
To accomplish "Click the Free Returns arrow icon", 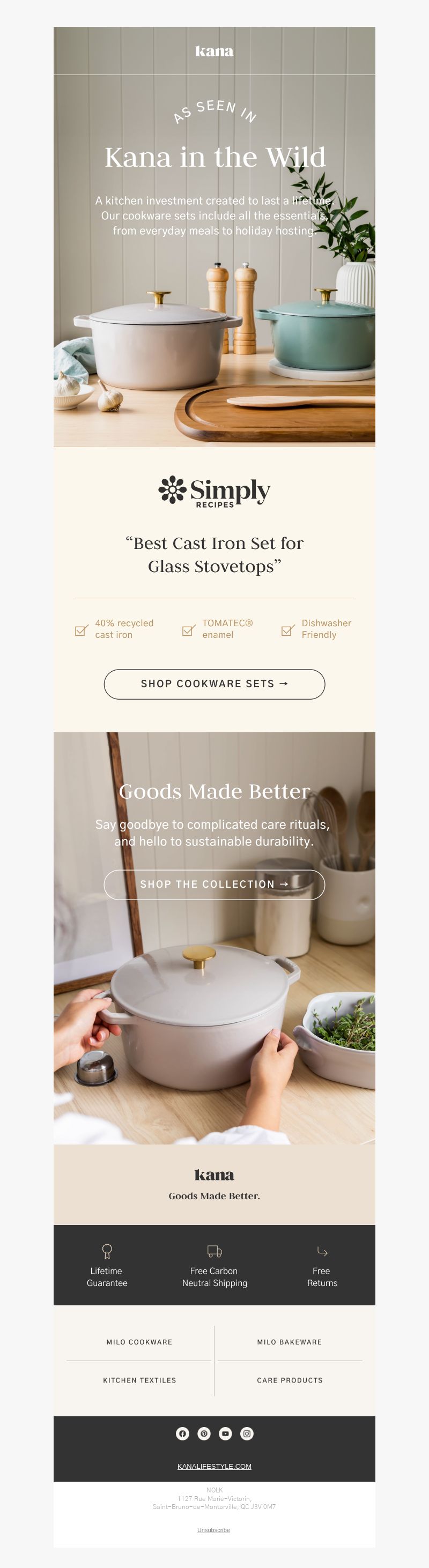I will tap(322, 1251).
